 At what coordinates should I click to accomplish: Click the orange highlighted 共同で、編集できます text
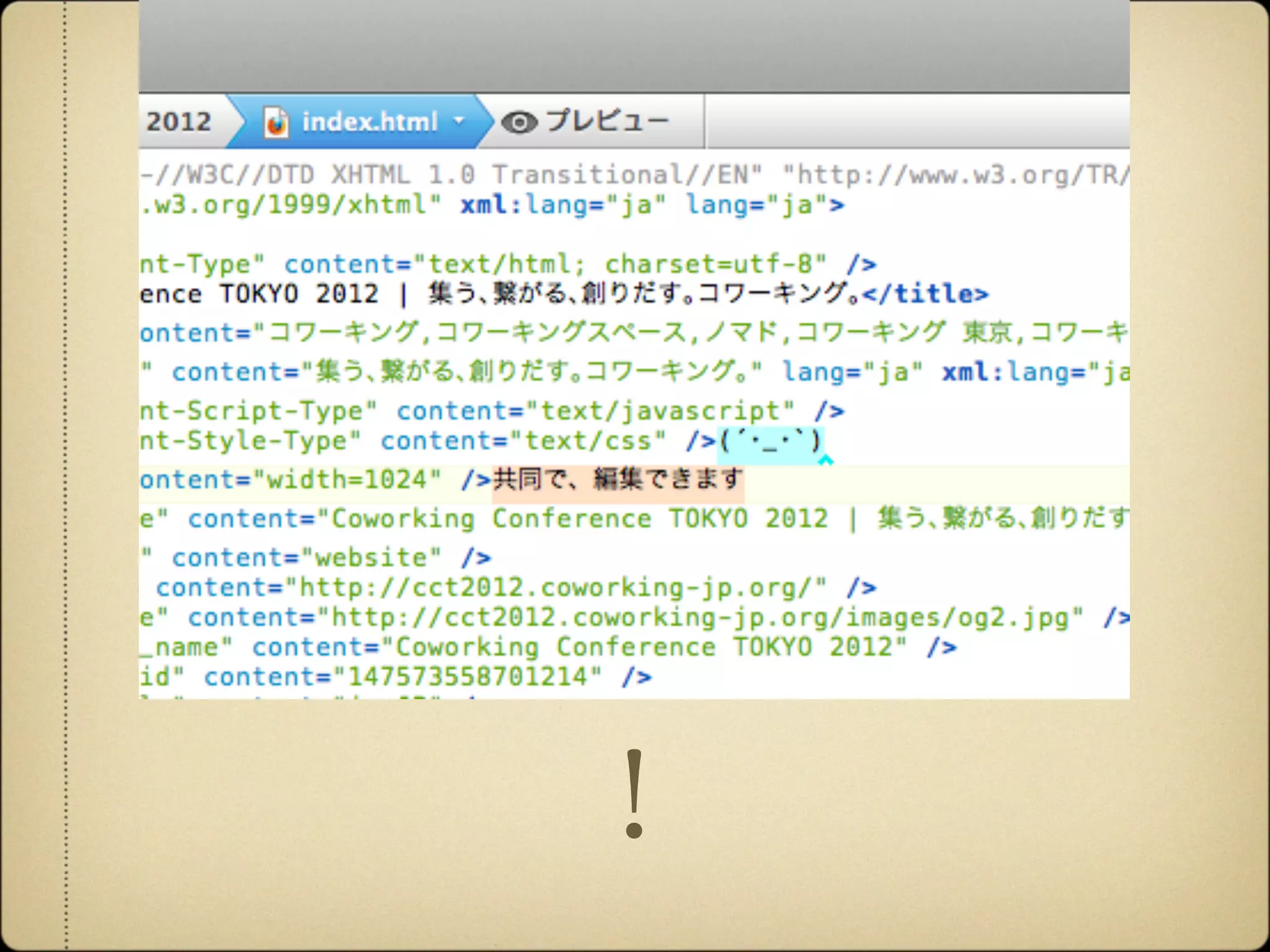click(x=618, y=480)
